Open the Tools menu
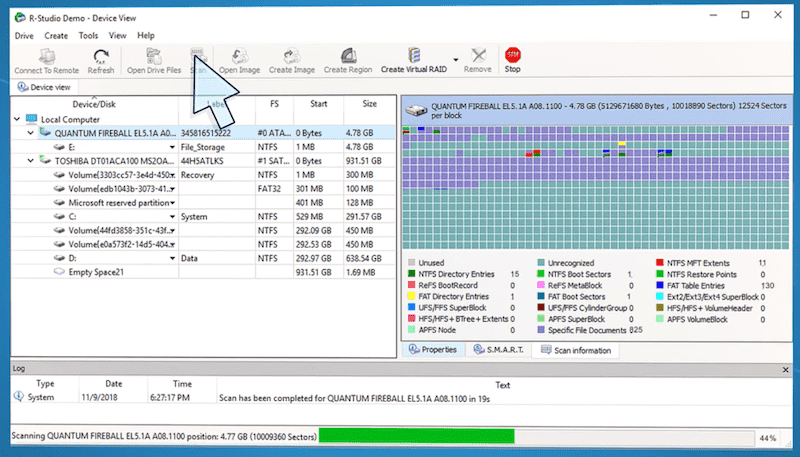The height and width of the screenshot is (457, 800). coord(88,35)
